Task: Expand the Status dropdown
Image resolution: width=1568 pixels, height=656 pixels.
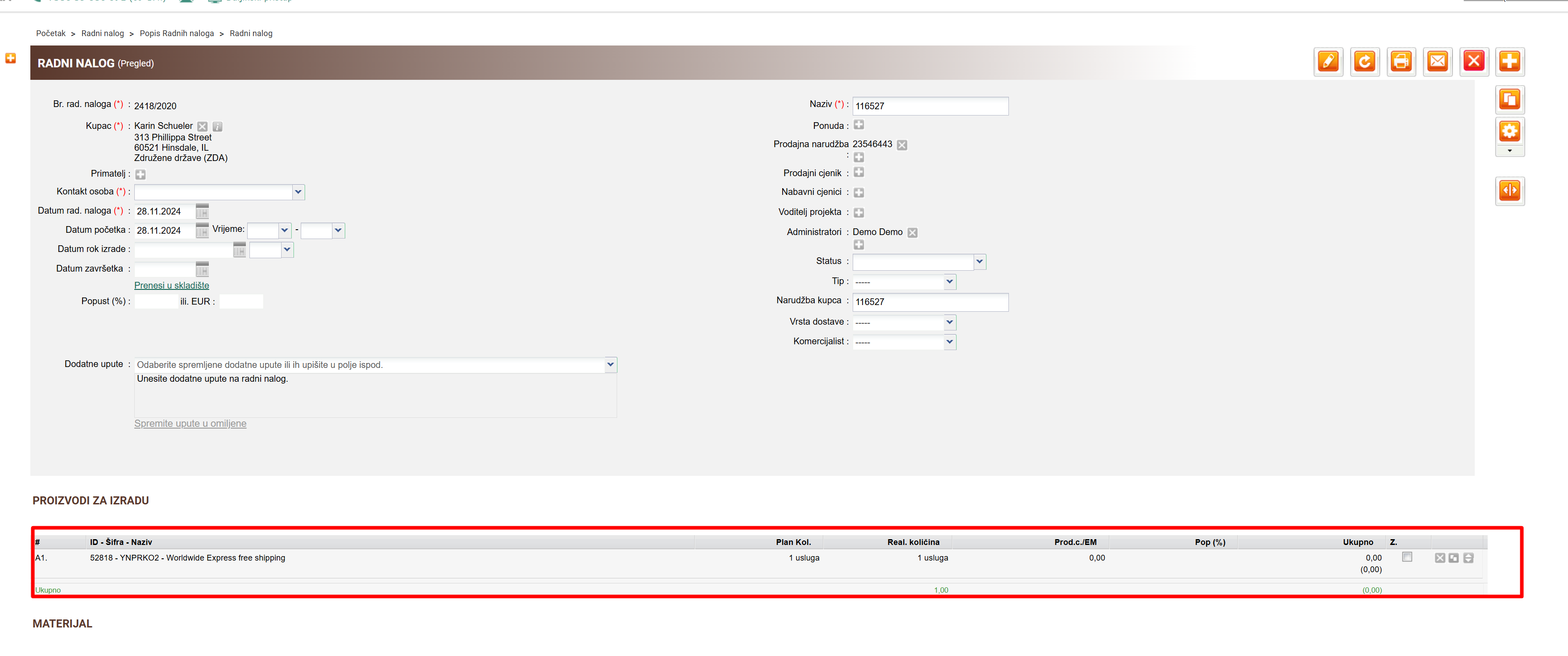Action: click(x=979, y=262)
